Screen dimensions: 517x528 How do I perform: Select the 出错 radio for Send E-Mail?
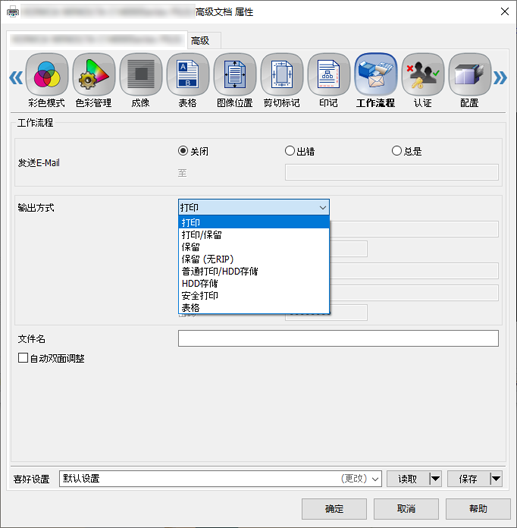pos(290,151)
